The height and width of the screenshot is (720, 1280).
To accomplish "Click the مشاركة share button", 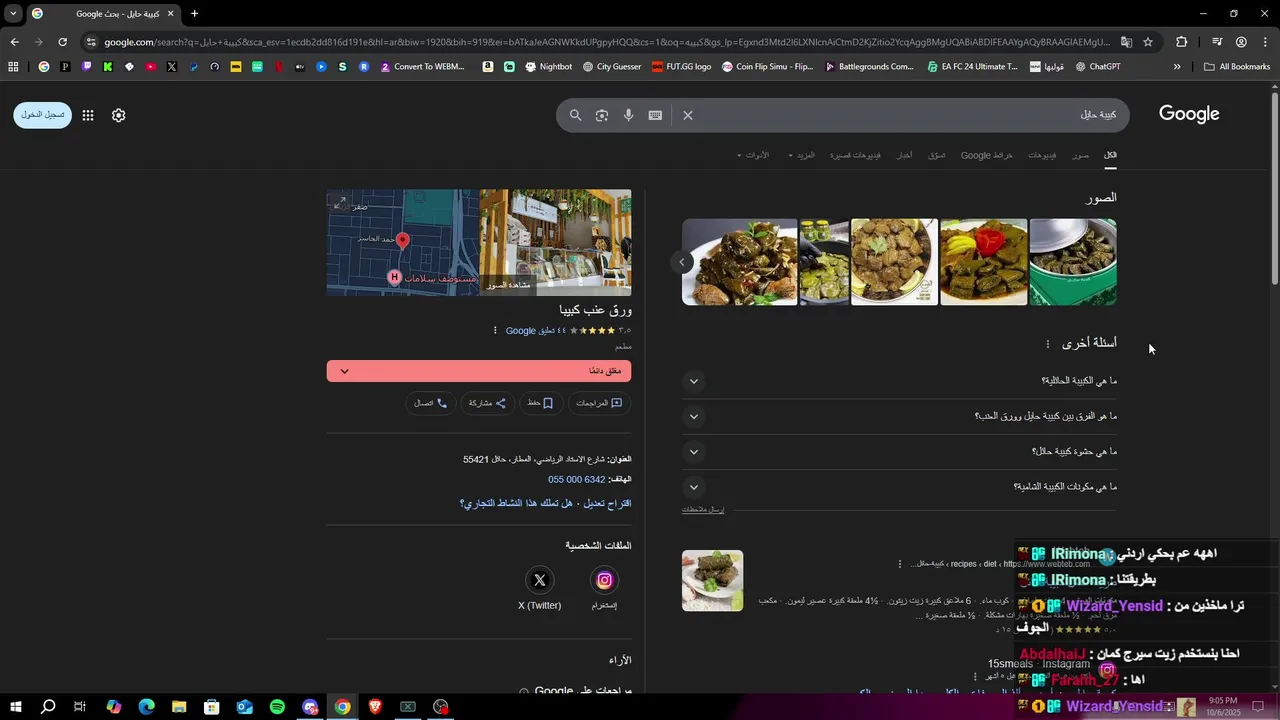I will tap(487, 403).
